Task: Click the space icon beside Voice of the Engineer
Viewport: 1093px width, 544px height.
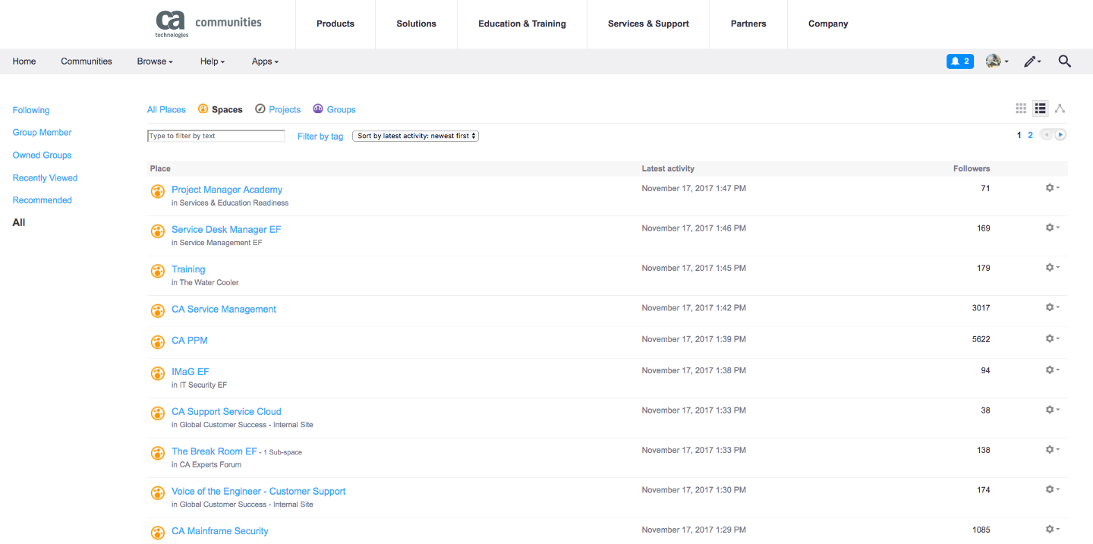Action: 158,492
